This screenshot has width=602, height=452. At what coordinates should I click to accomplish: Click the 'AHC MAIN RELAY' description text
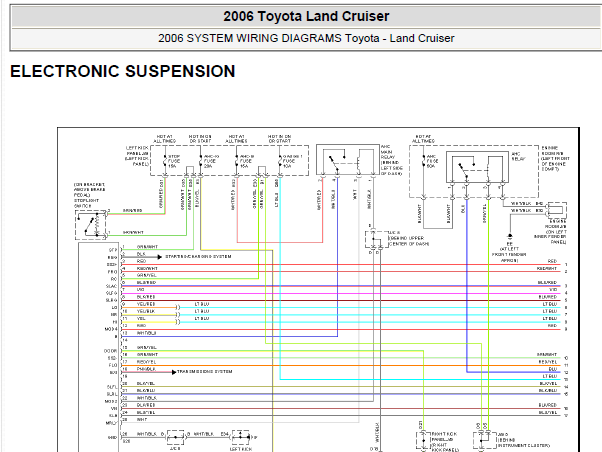tap(391, 161)
